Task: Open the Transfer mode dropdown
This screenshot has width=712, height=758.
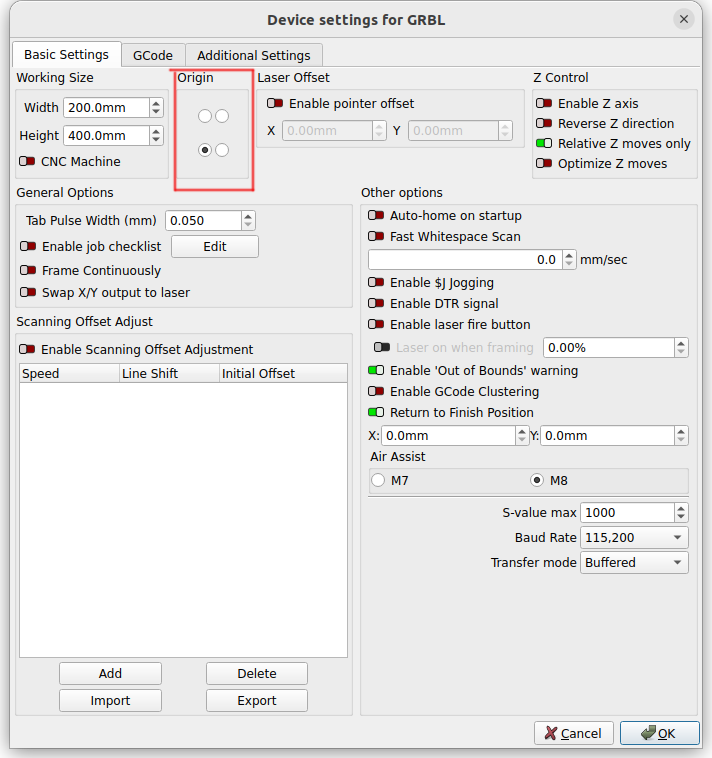Action: (634, 563)
